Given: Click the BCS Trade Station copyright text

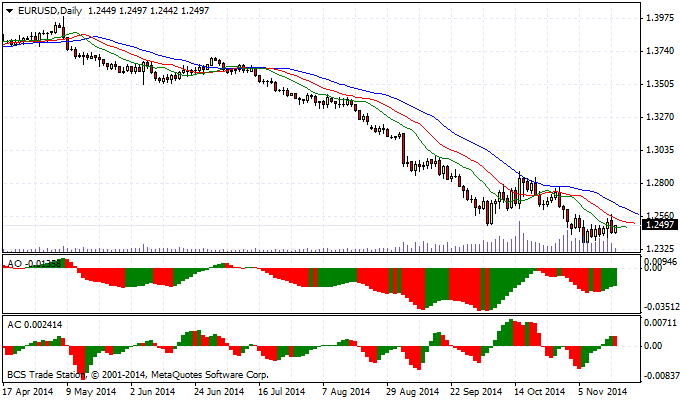Looking at the screenshot, I should coord(138,374).
